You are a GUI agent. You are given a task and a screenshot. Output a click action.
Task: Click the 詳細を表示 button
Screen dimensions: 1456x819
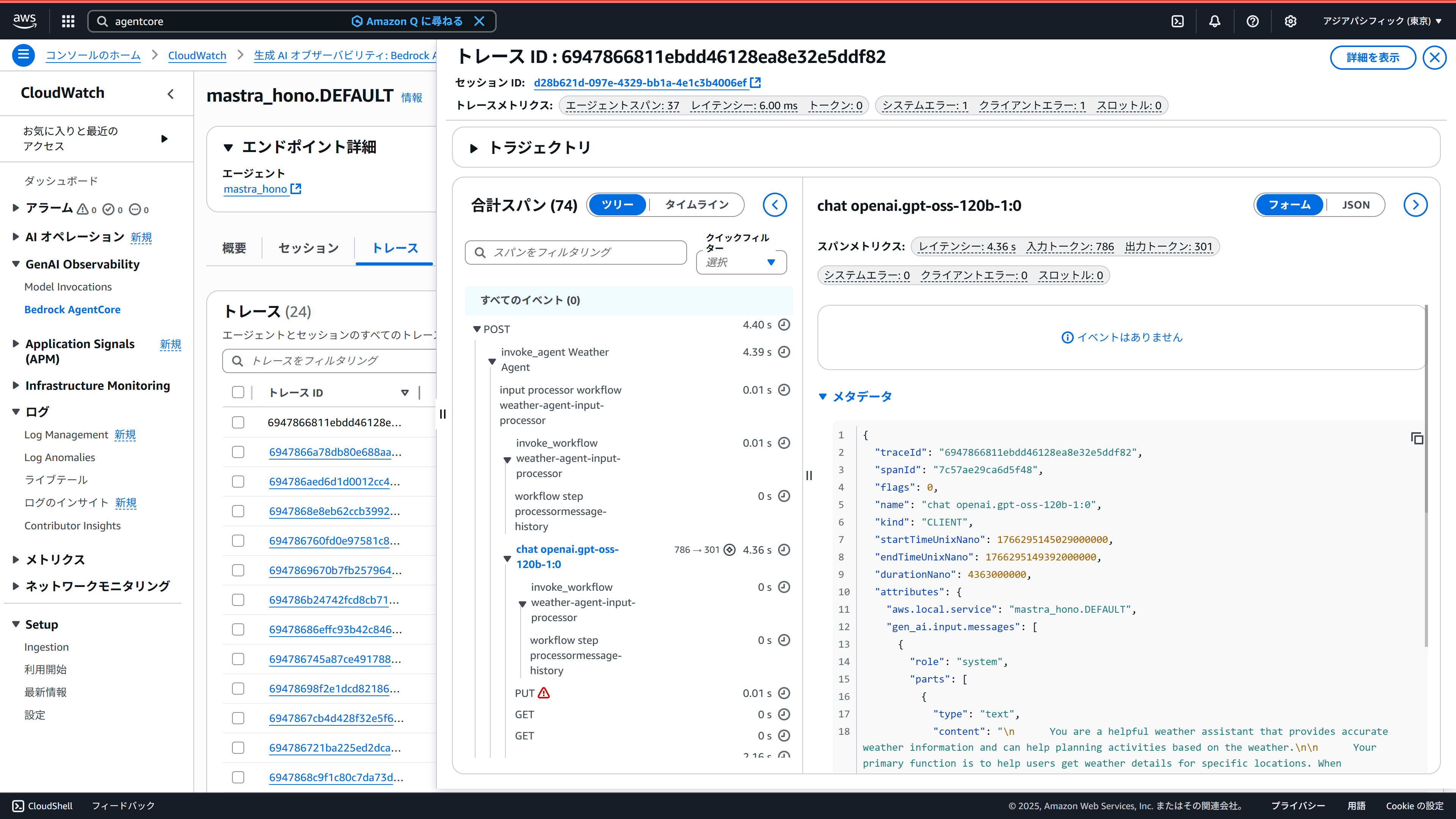click(1372, 58)
